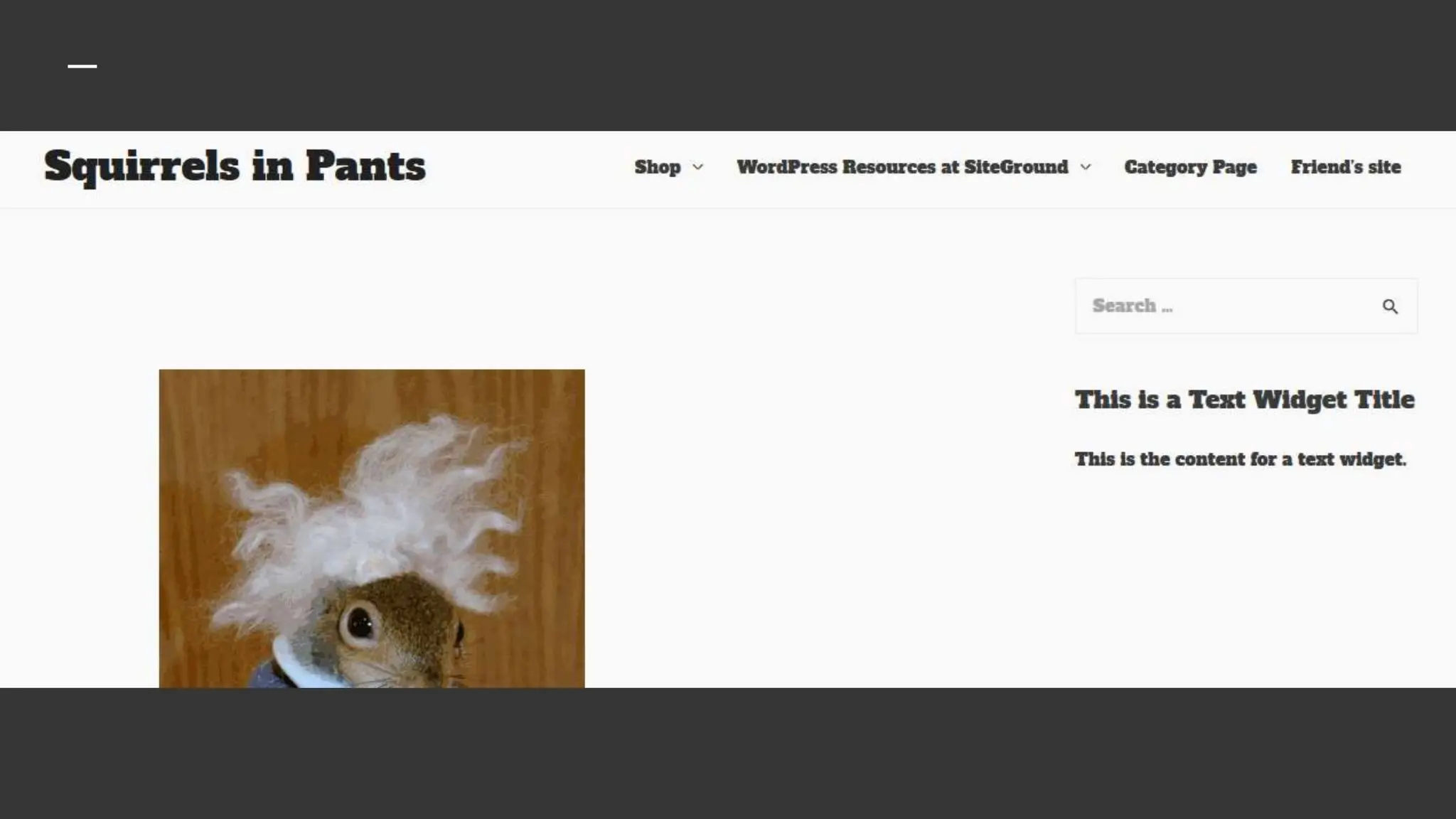This screenshot has height=819, width=1456.
Task: Click the dark bar below the webpage
Action: point(728,753)
